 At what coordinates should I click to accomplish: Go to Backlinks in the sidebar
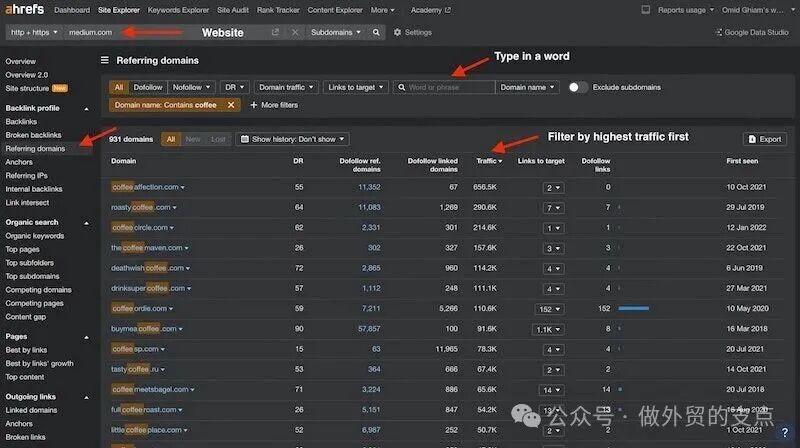coord(21,121)
